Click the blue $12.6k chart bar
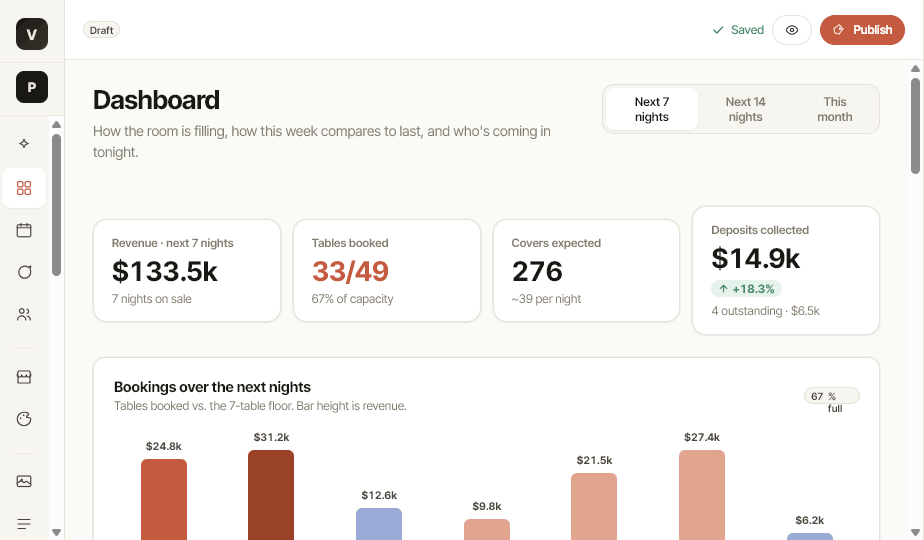Image resolution: width=924 pixels, height=540 pixels. pyautogui.click(x=379, y=523)
